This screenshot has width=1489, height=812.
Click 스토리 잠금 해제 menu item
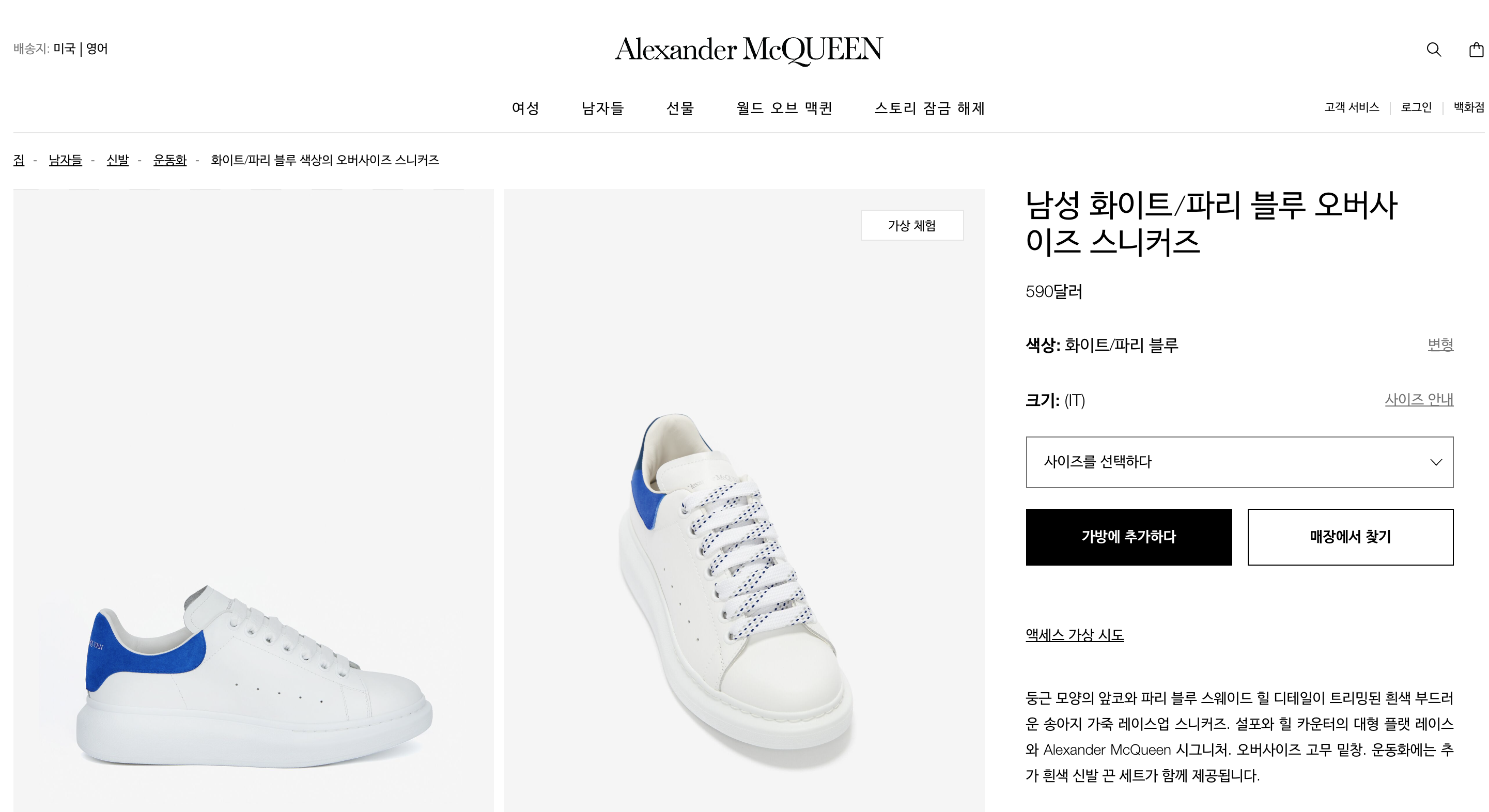(929, 108)
